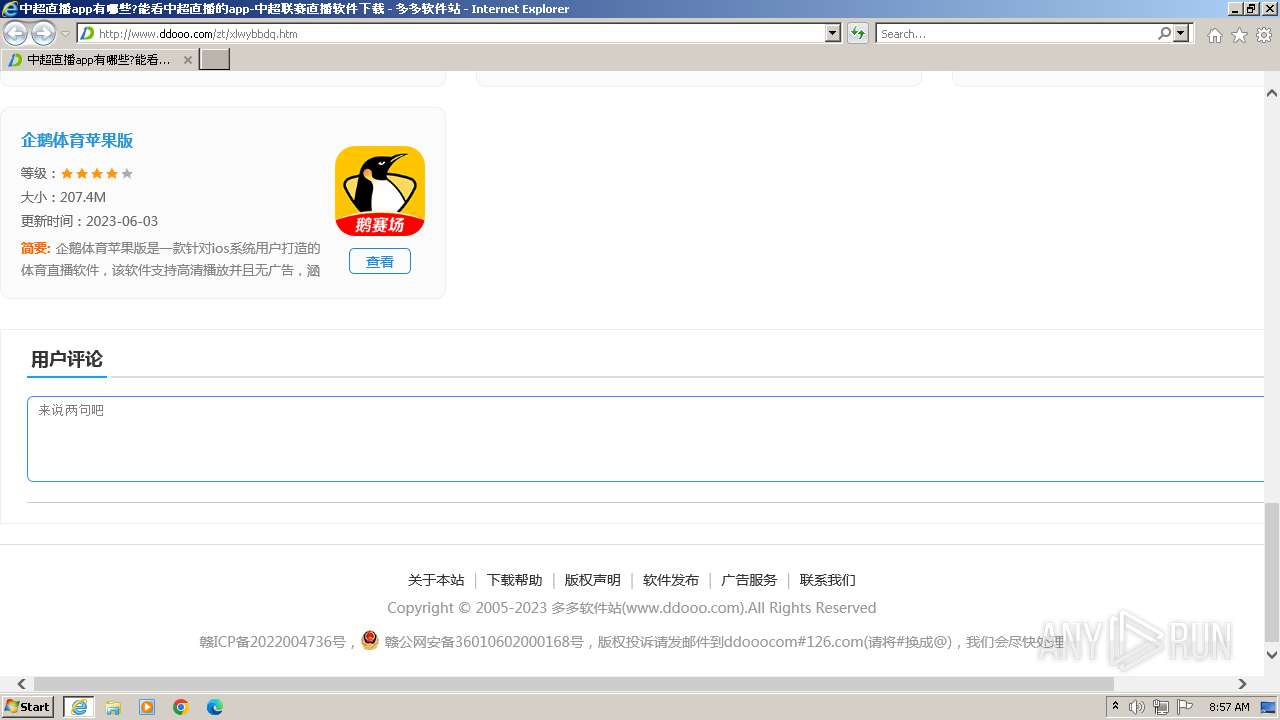Click the penguin 鹅赛场 app icon

(x=380, y=191)
